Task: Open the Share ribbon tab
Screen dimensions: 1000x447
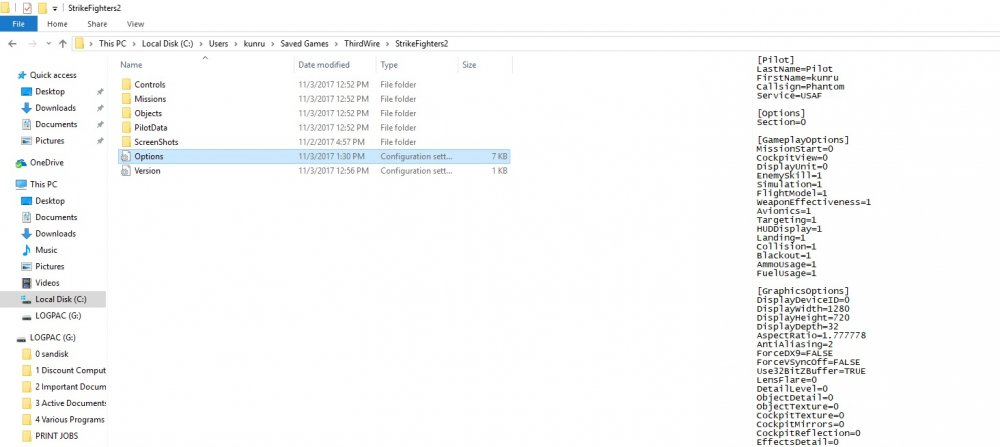Action: [97, 24]
